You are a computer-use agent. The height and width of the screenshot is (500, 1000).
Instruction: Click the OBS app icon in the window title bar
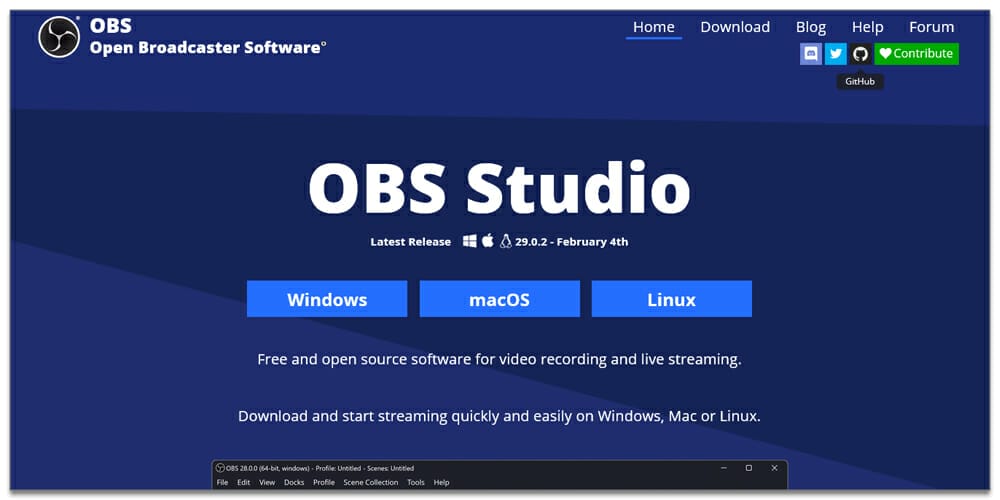[220, 468]
